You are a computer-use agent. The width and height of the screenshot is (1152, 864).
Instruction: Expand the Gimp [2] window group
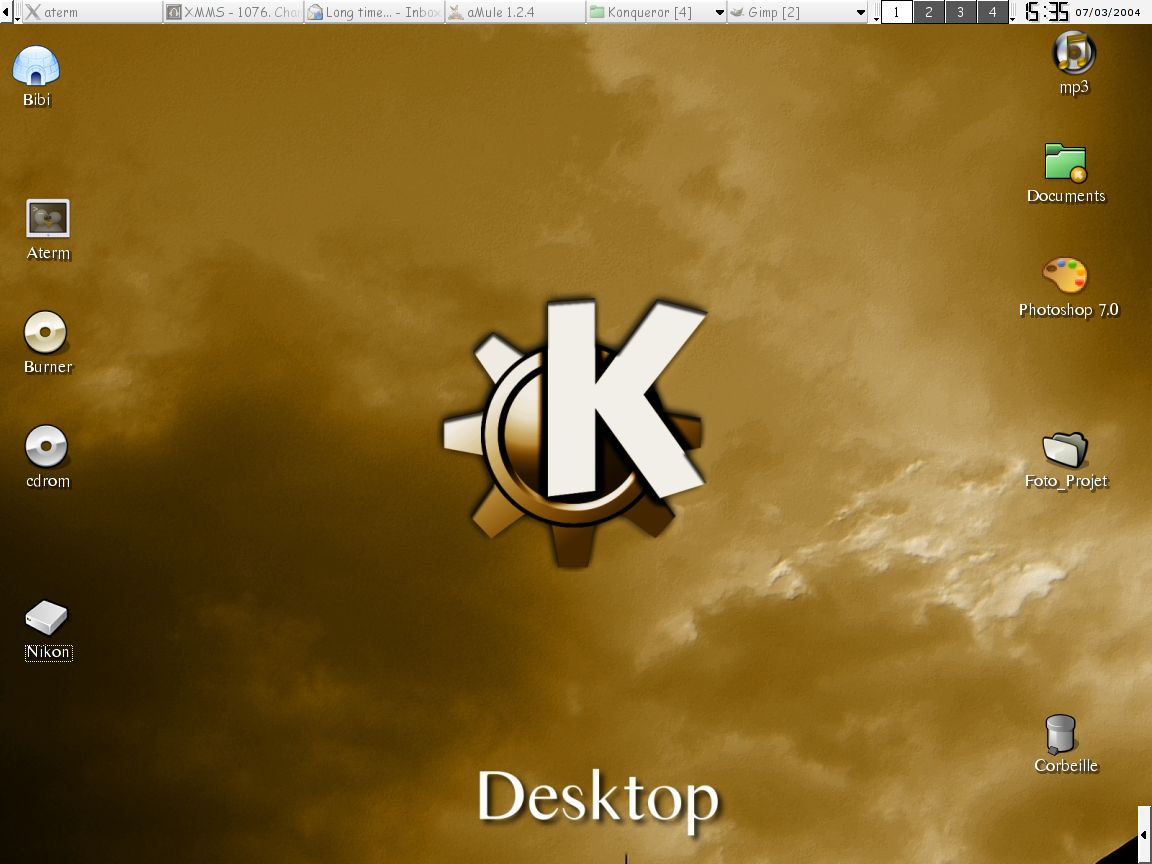(797, 12)
